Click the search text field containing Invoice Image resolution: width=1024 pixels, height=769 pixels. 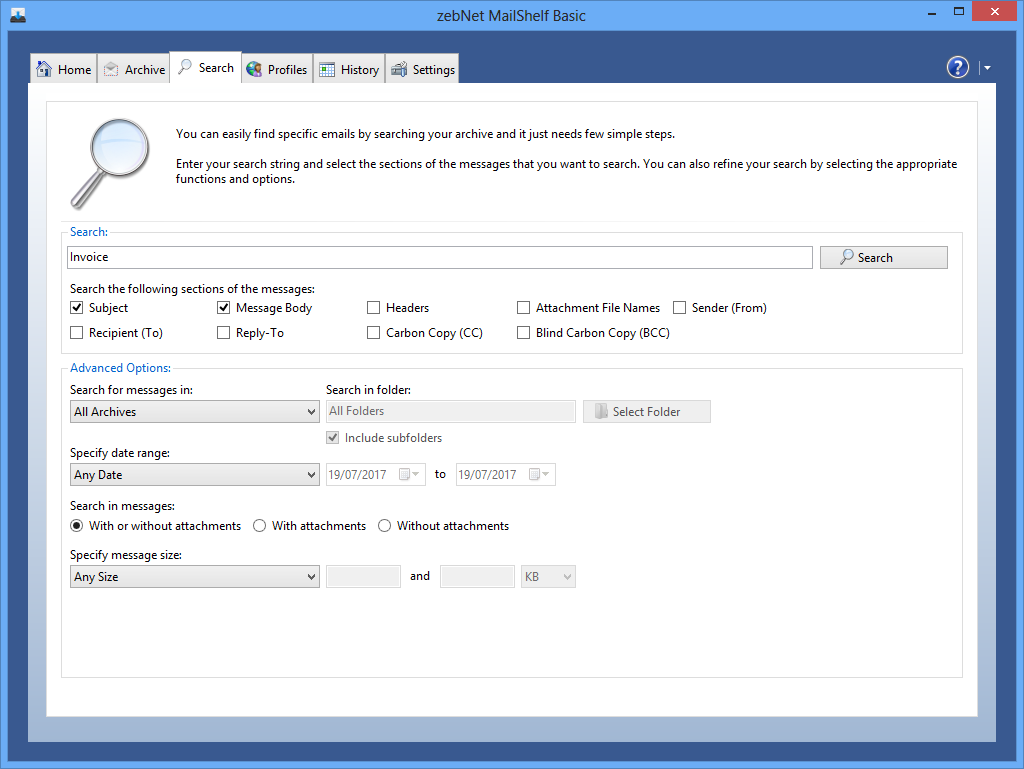[x=440, y=257]
